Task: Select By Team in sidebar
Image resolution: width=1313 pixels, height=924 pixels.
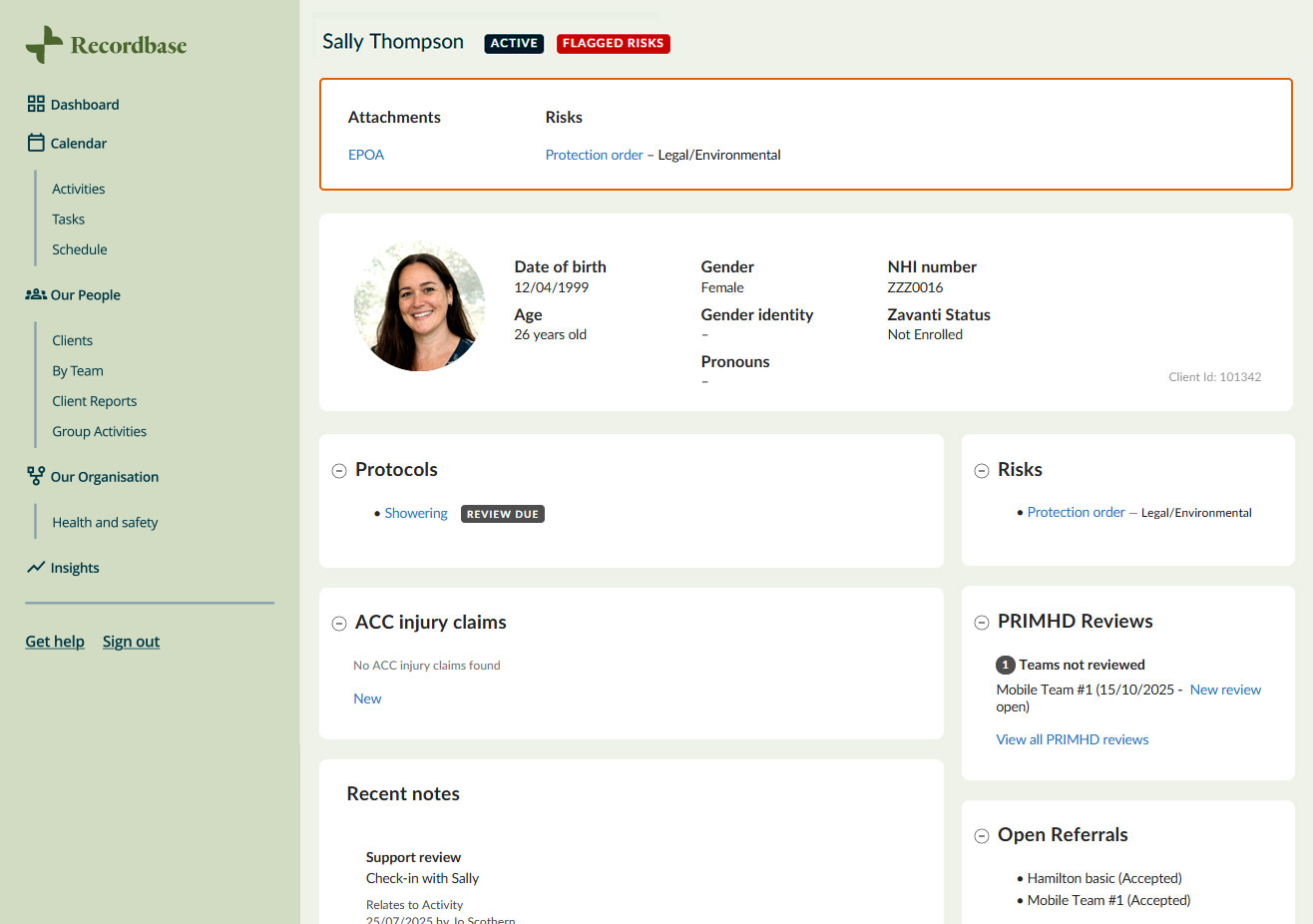Action: point(78,370)
